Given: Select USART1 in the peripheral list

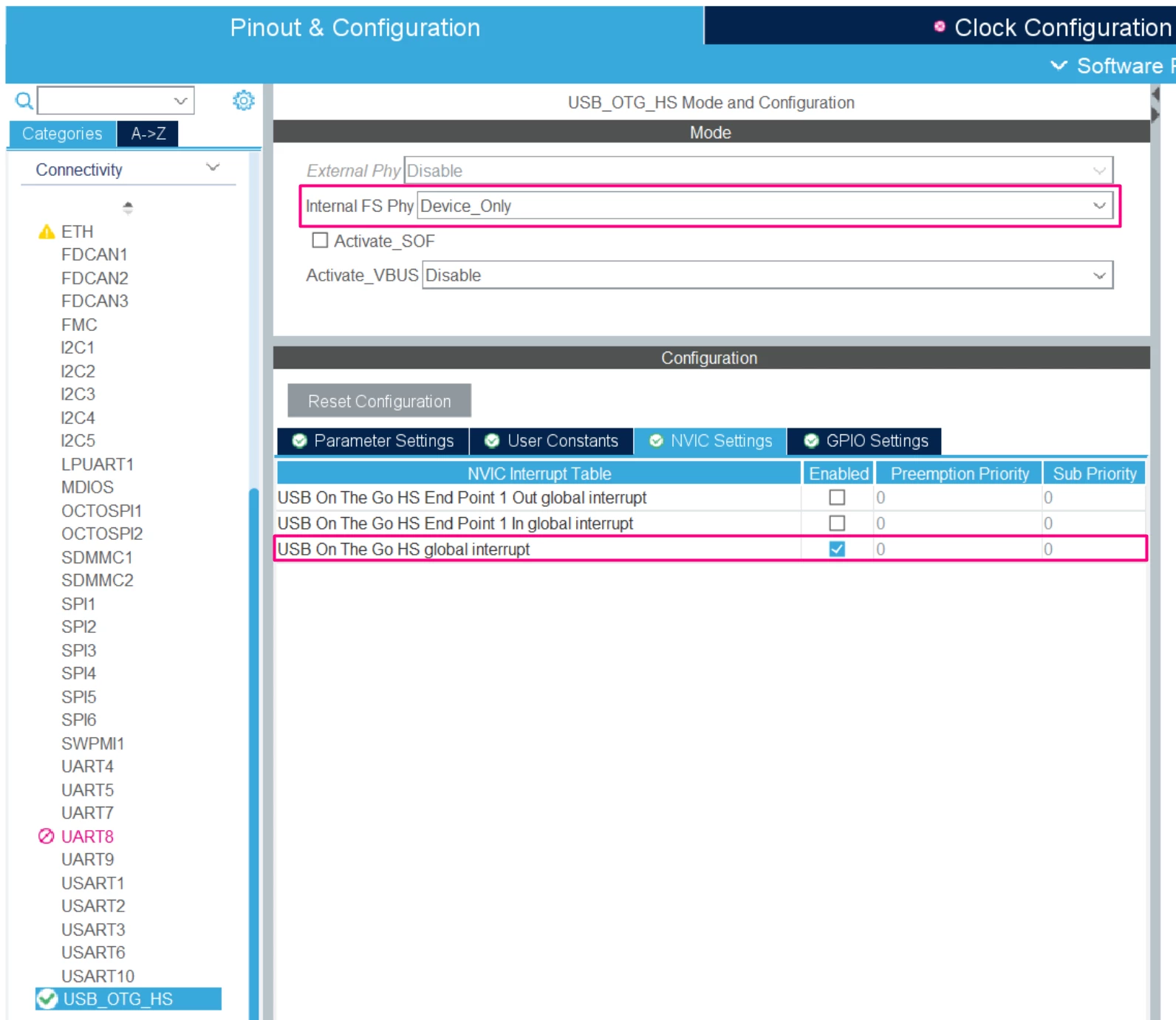Looking at the screenshot, I should tap(92, 883).
